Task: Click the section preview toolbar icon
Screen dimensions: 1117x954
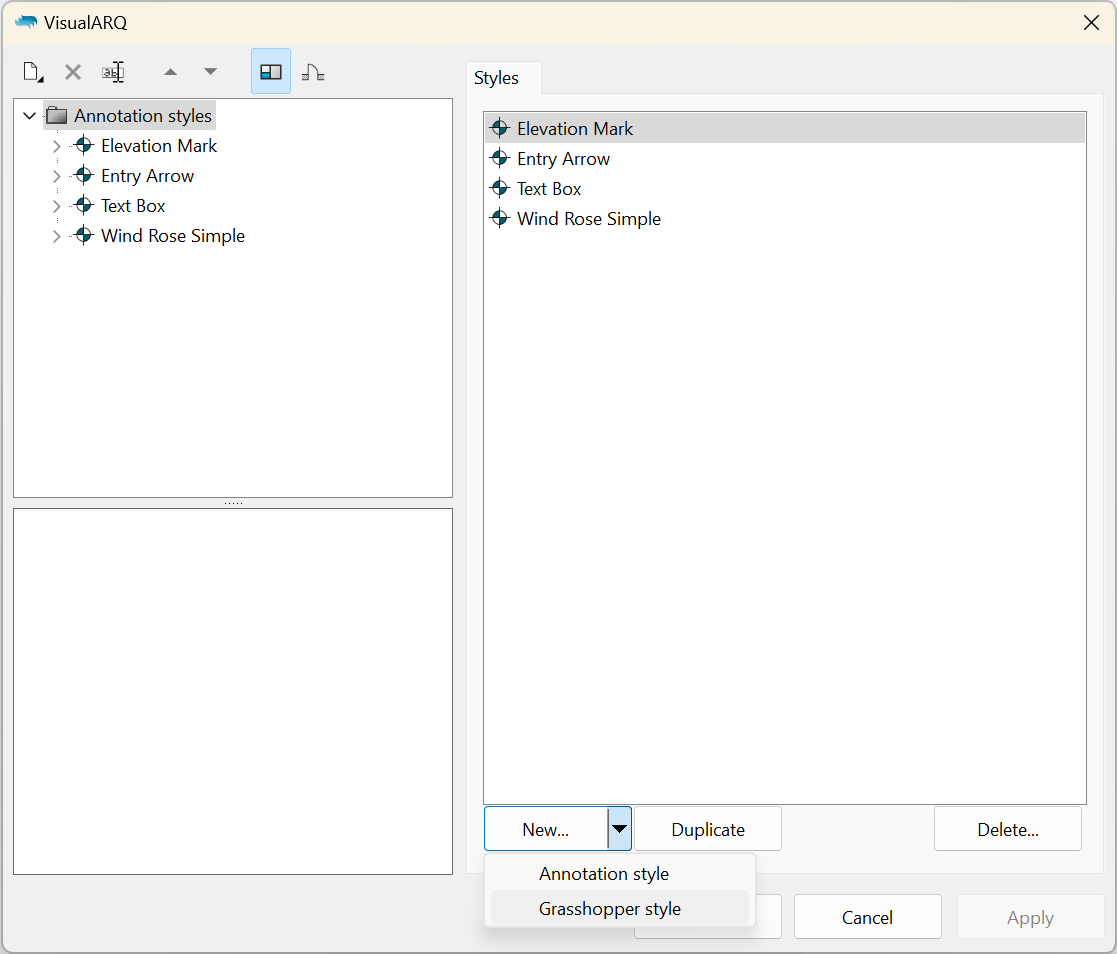Action: (x=313, y=72)
